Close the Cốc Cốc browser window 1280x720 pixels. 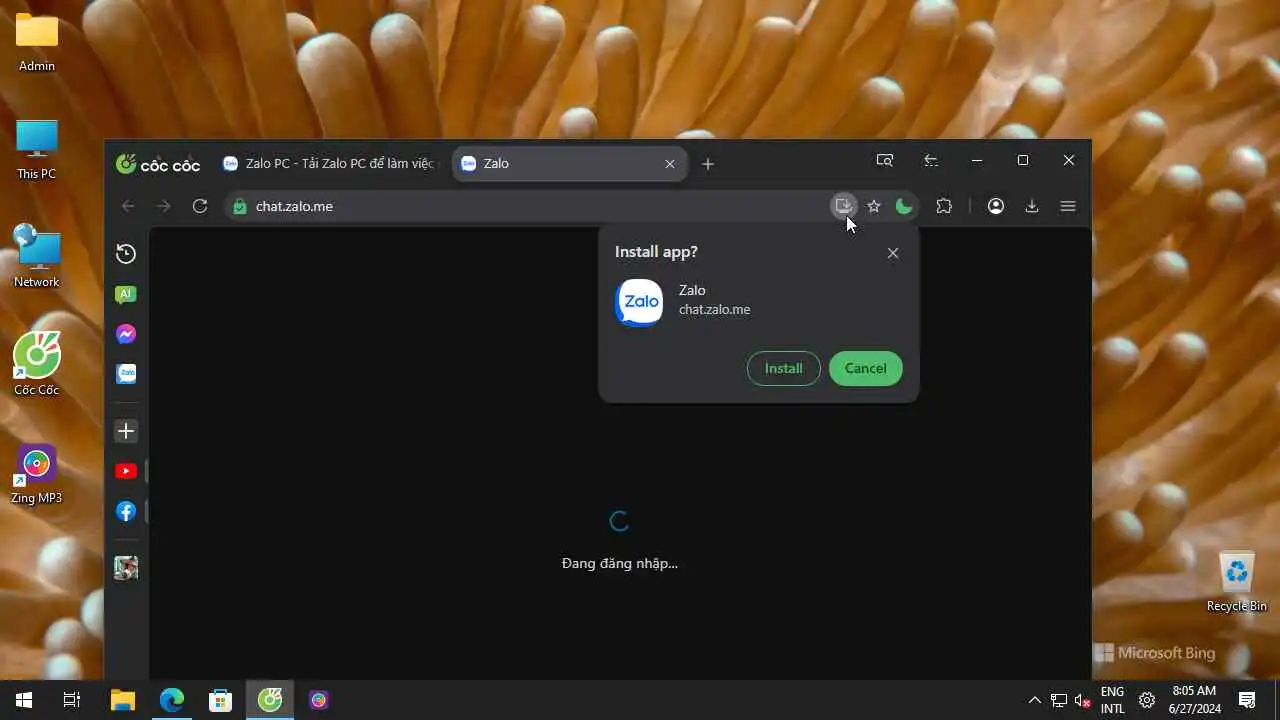pyautogui.click(x=1069, y=160)
